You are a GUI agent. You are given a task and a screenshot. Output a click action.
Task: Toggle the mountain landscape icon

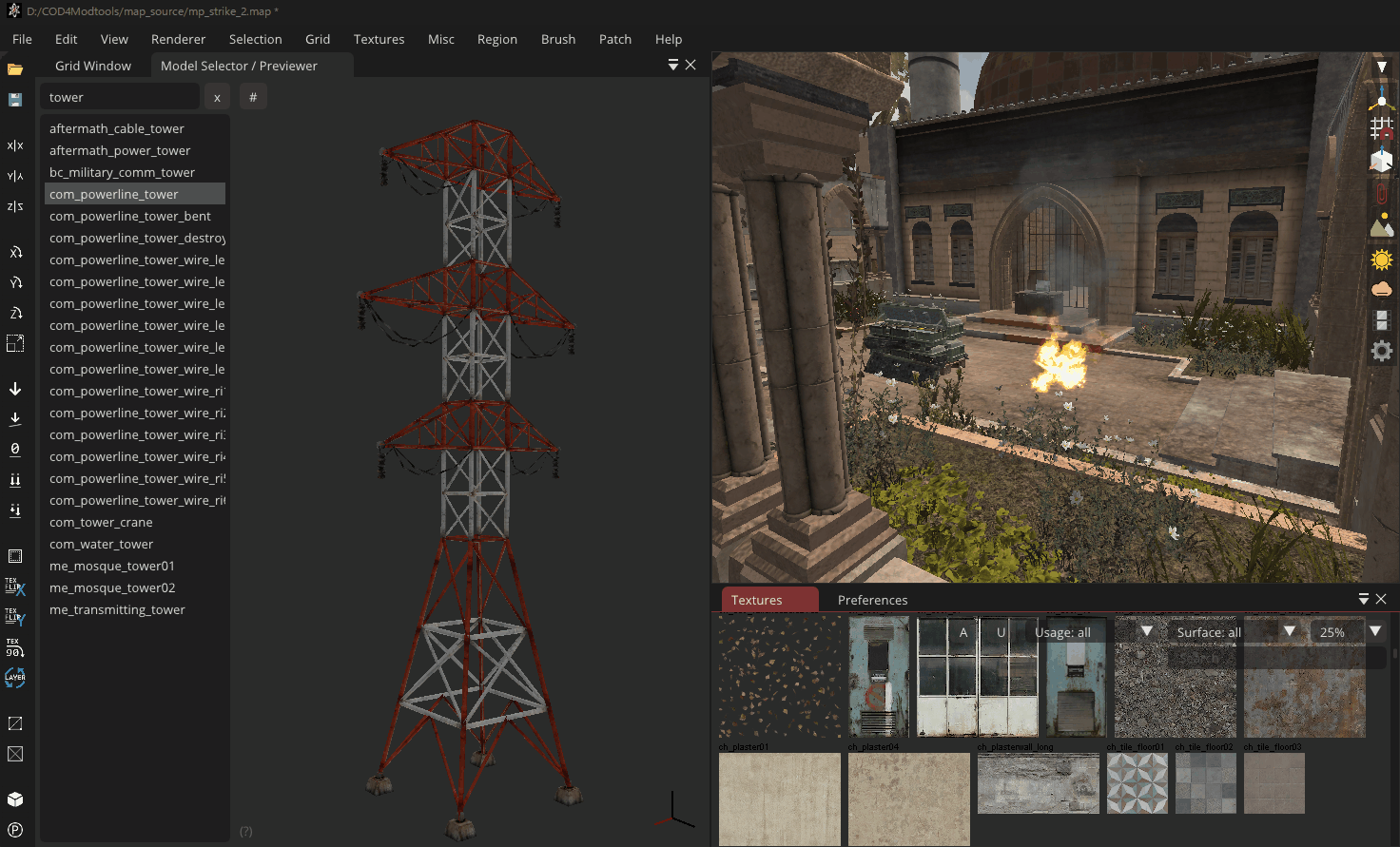(1382, 225)
